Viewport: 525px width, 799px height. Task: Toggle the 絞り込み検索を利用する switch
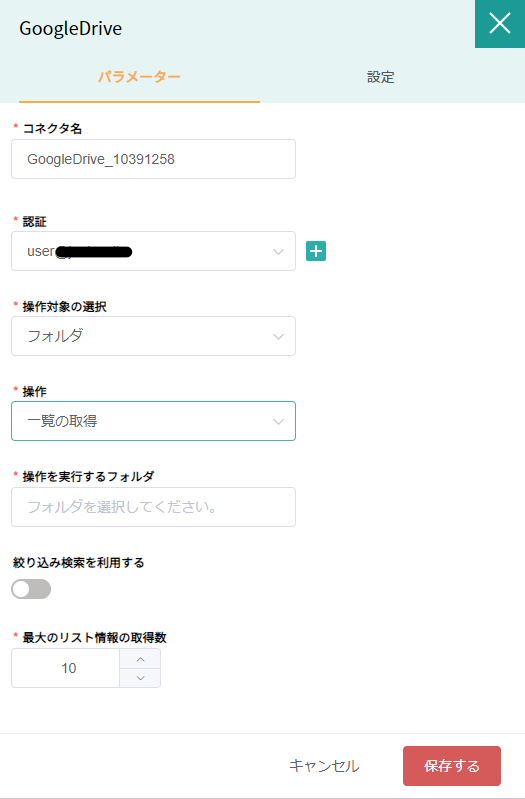pyautogui.click(x=31, y=589)
